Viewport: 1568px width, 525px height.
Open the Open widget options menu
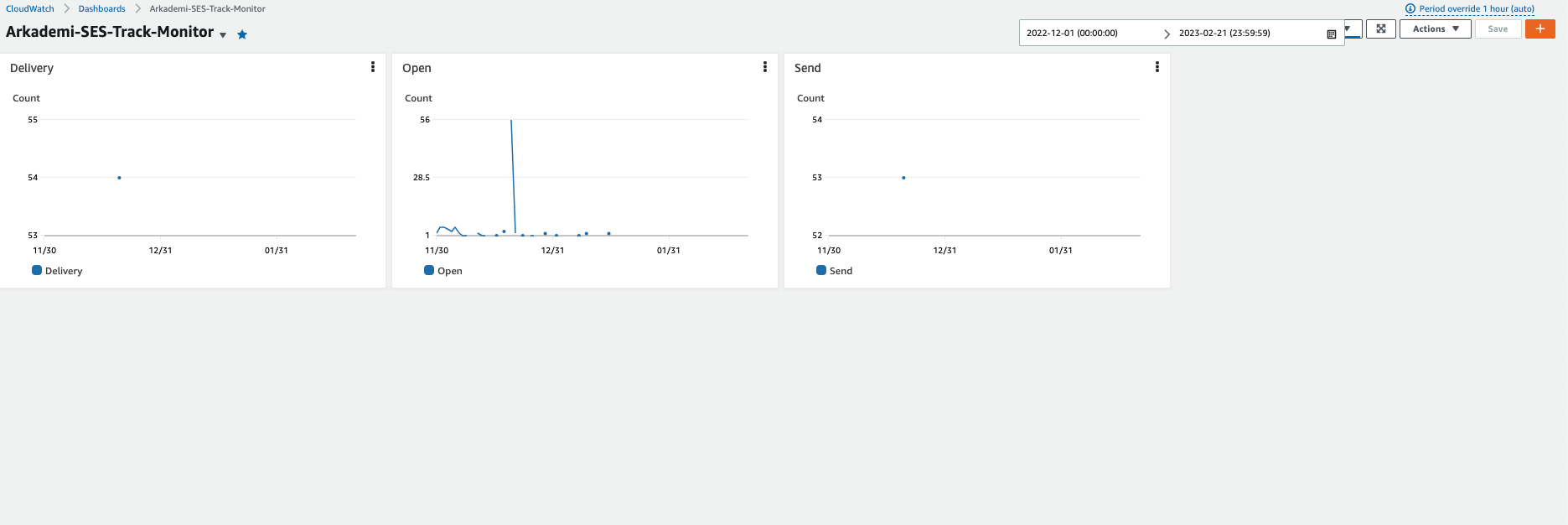765,67
